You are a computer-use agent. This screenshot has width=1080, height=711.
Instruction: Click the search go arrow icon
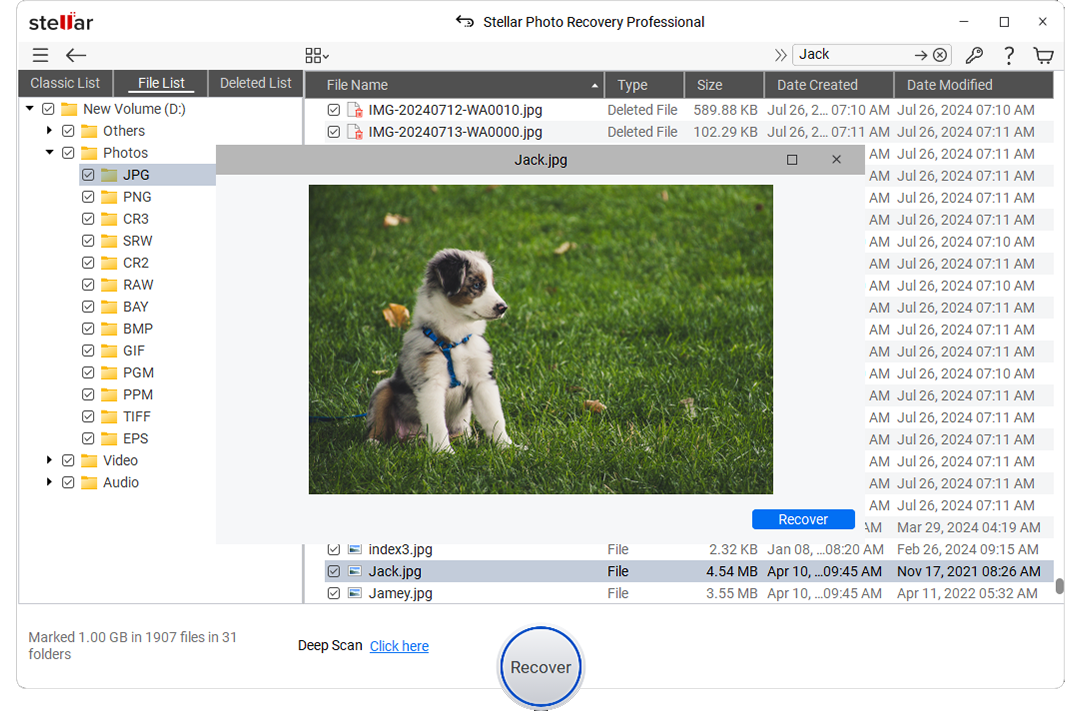921,55
